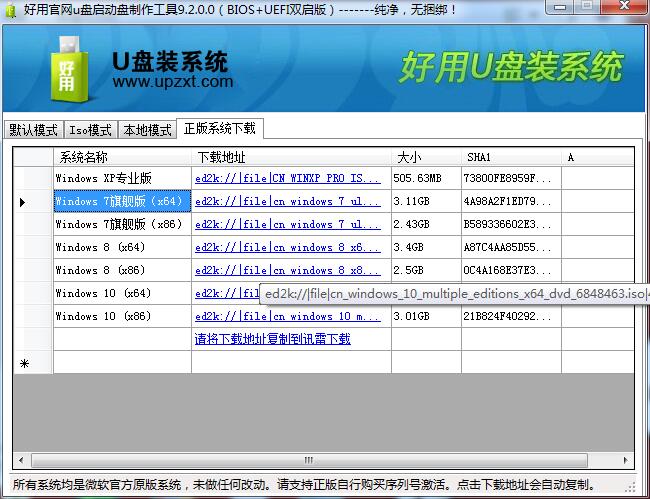Select the 本地模式 tab

(147, 130)
